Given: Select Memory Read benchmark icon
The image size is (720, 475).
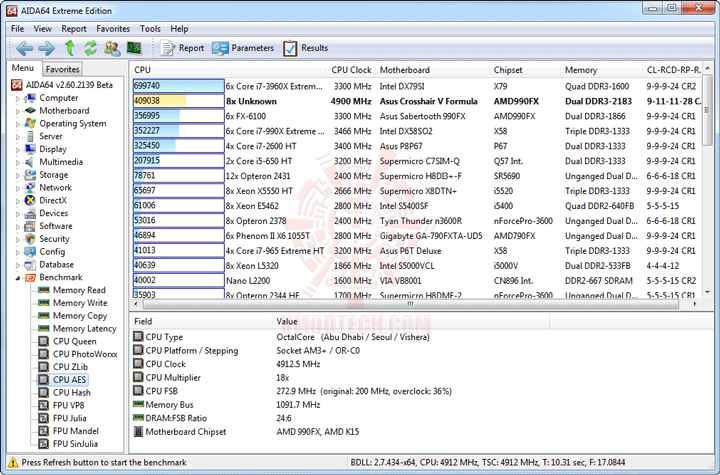Looking at the screenshot, I should [x=44, y=290].
